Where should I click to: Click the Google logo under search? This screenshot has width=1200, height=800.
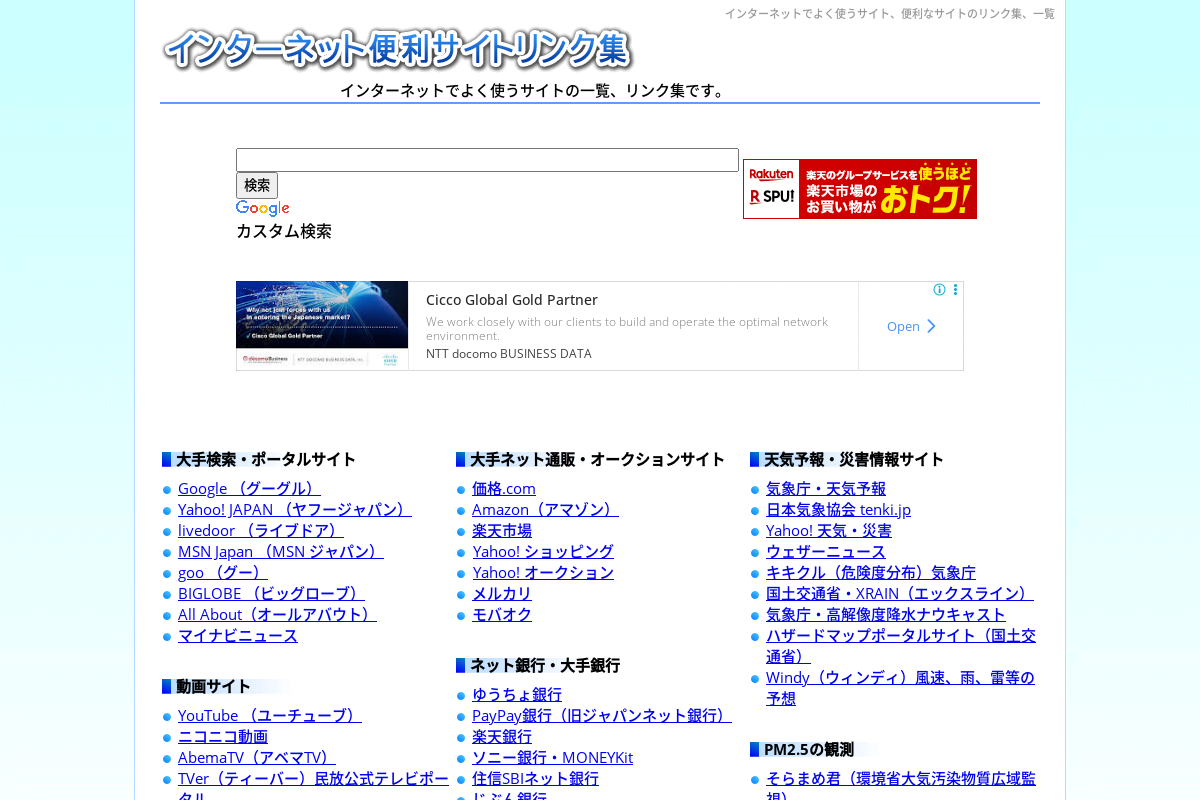click(x=263, y=209)
